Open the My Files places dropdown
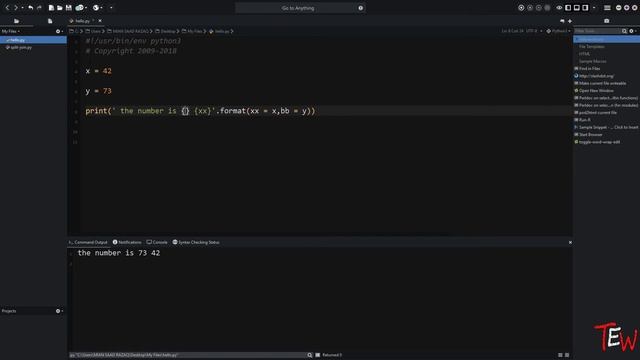Viewport: 640px width, 360px height. coord(11,31)
